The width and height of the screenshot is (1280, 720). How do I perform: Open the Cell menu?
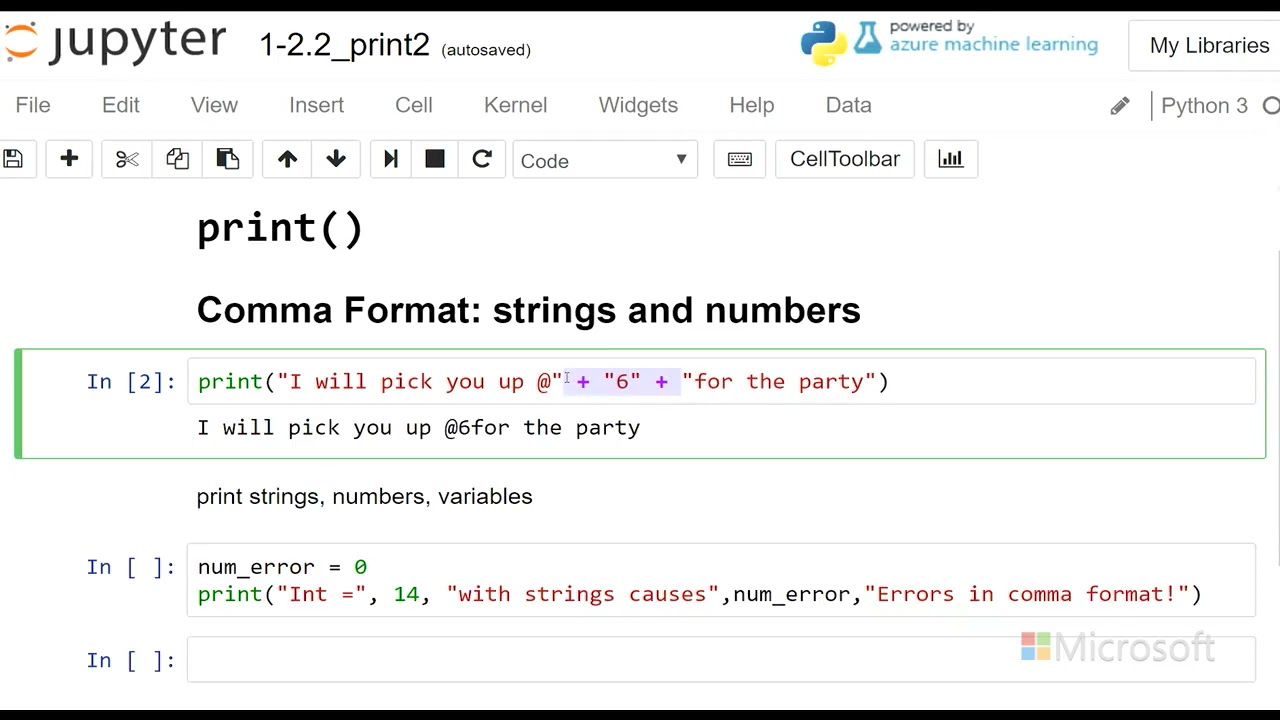click(x=414, y=105)
